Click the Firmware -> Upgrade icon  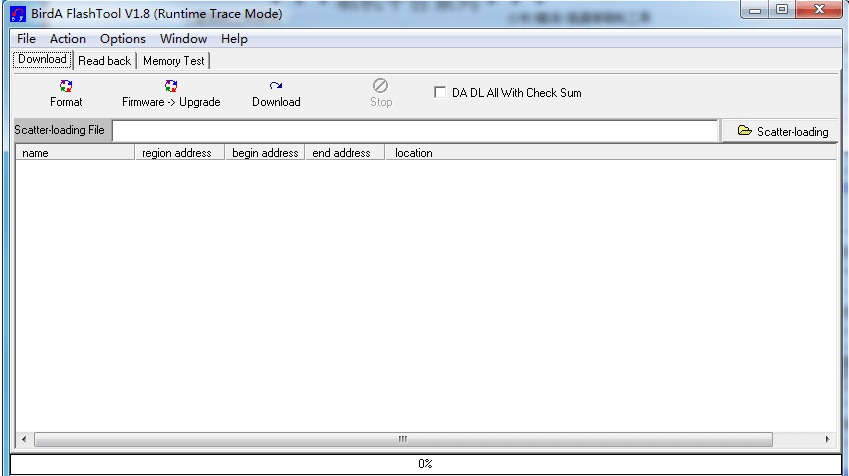pyautogui.click(x=171, y=86)
